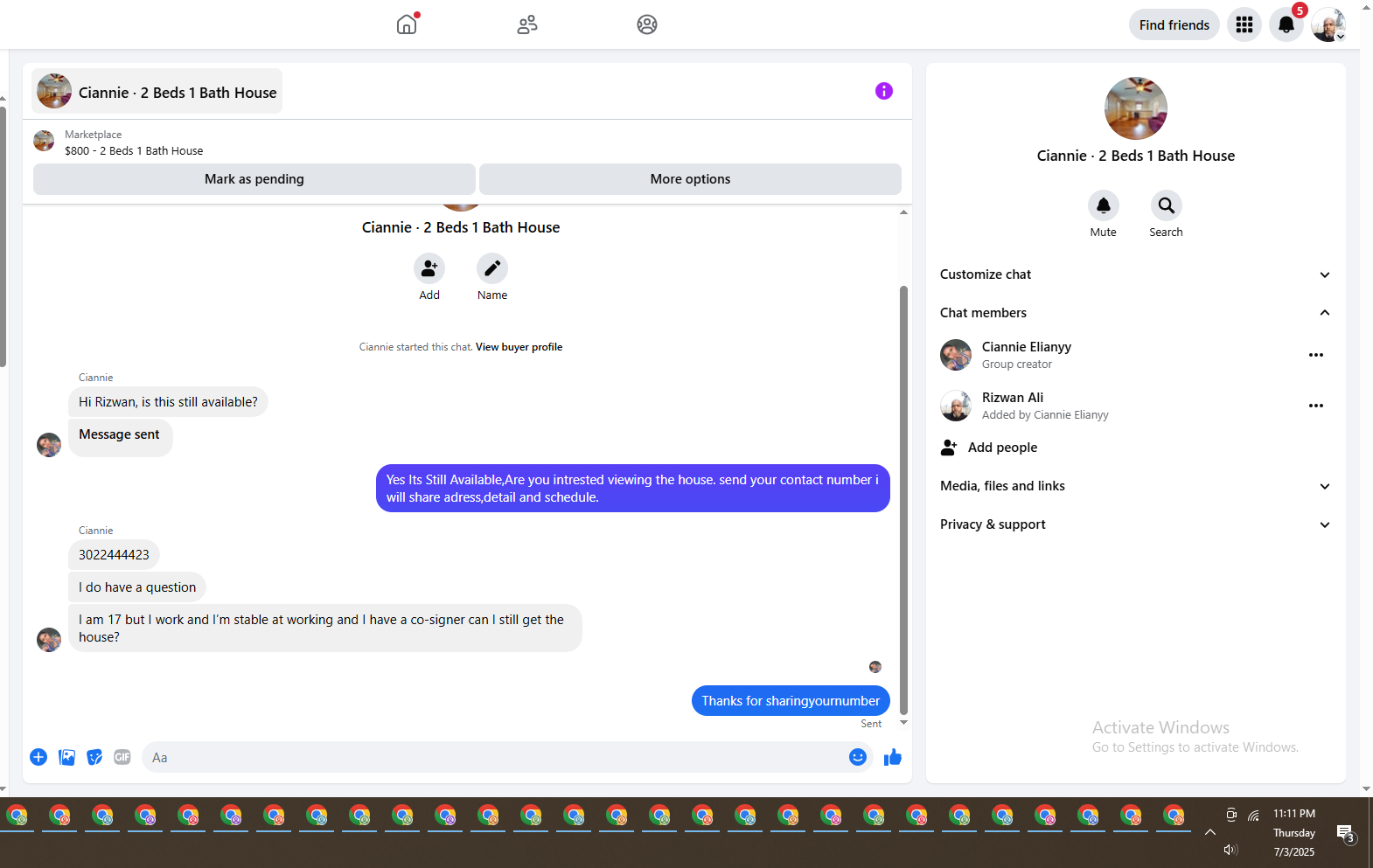Open options for Ciannie Elianyy member
1373x868 pixels.
[1316, 355]
